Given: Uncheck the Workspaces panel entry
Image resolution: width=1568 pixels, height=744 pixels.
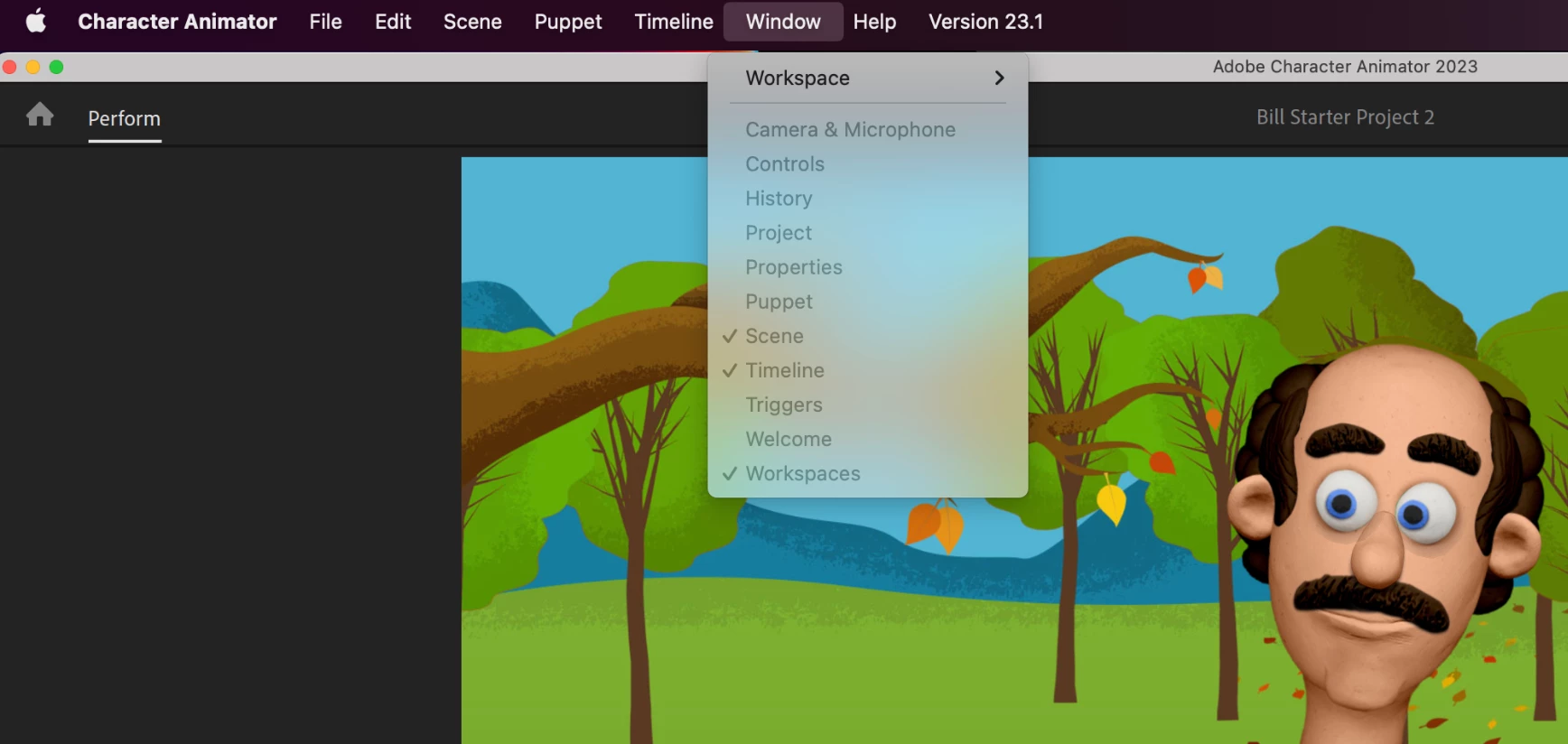Looking at the screenshot, I should pyautogui.click(x=868, y=472).
